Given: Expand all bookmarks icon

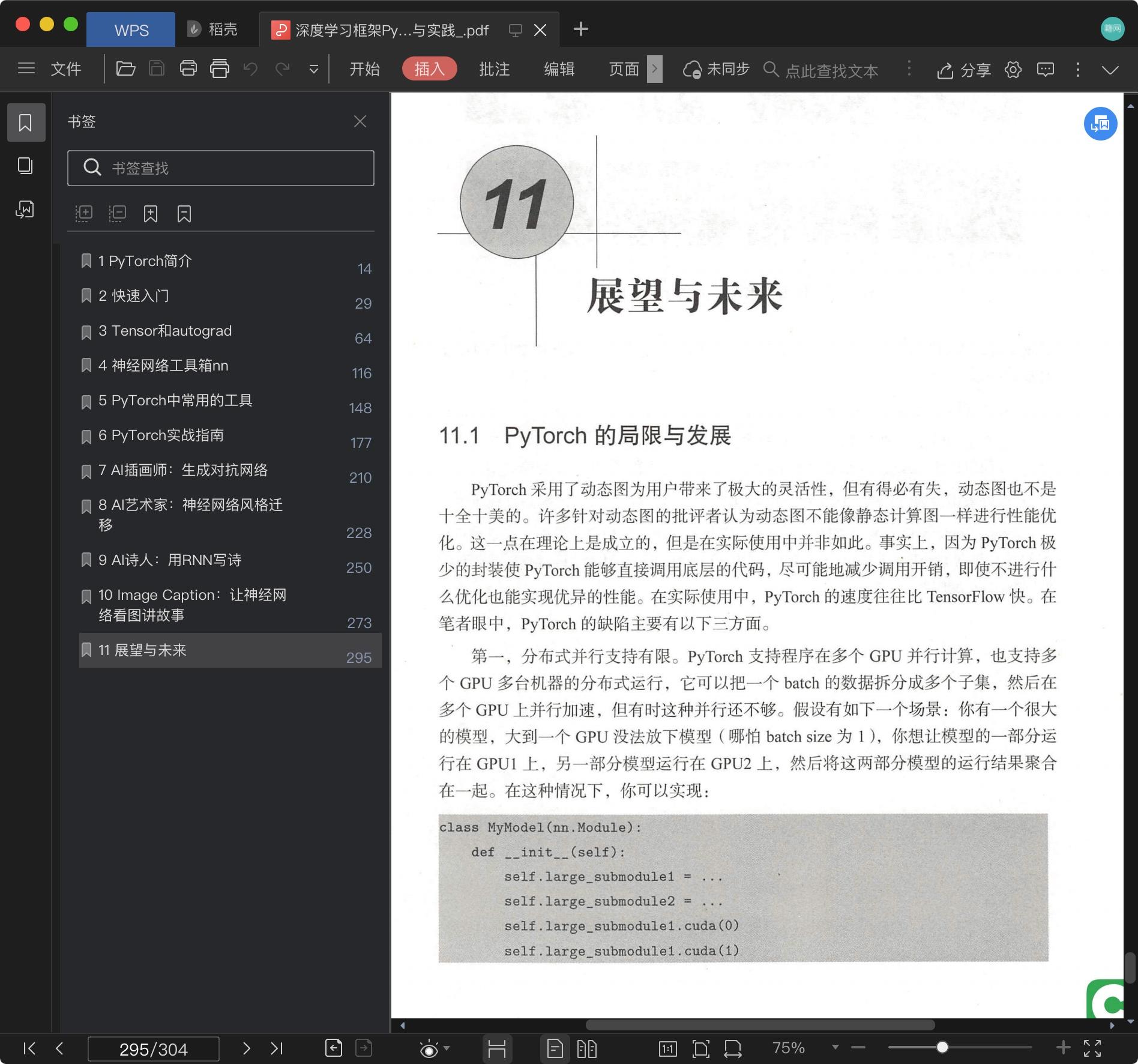Looking at the screenshot, I should 84,213.
